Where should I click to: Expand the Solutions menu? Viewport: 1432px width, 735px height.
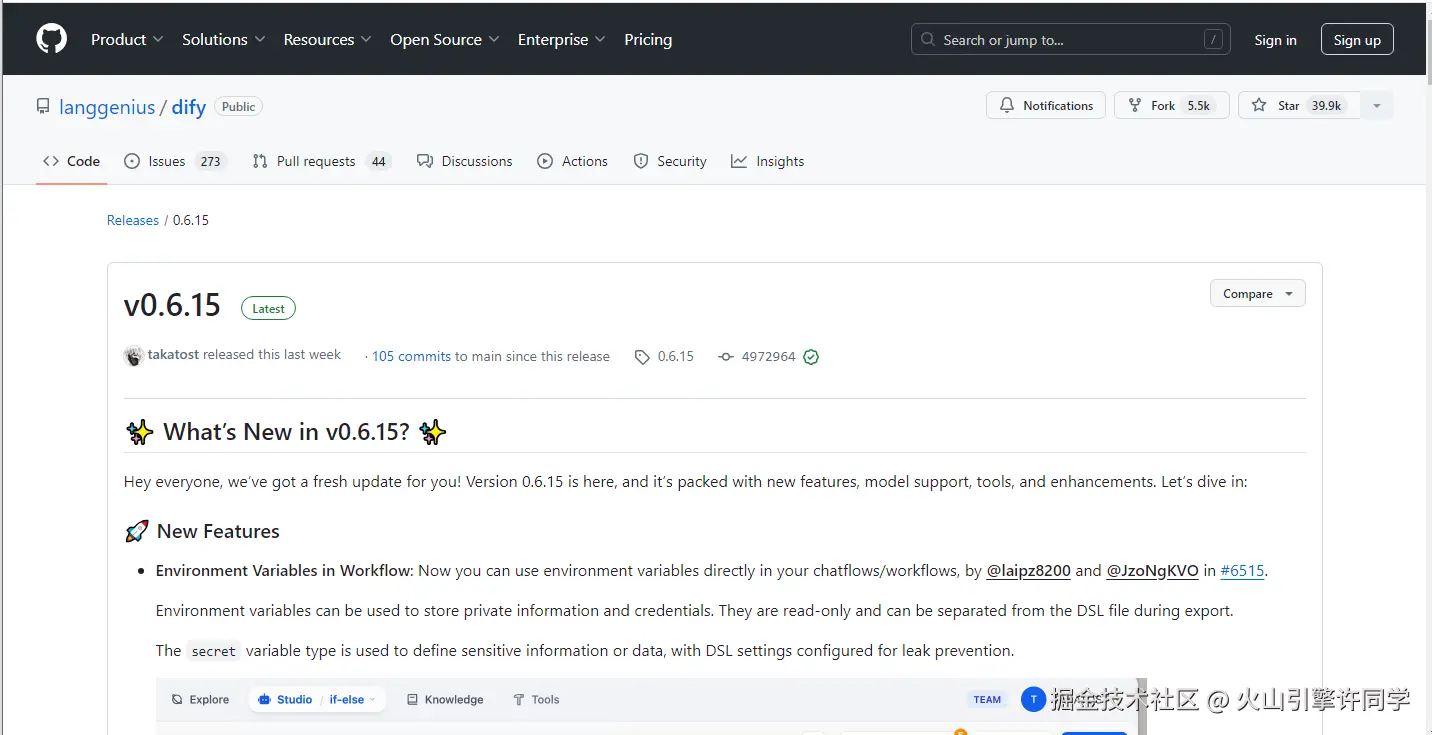223,39
